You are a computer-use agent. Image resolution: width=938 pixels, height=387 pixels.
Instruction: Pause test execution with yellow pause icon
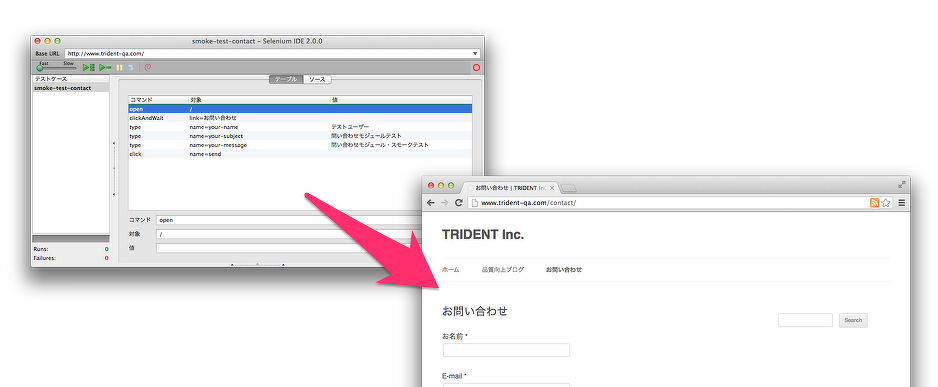pyautogui.click(x=120, y=68)
